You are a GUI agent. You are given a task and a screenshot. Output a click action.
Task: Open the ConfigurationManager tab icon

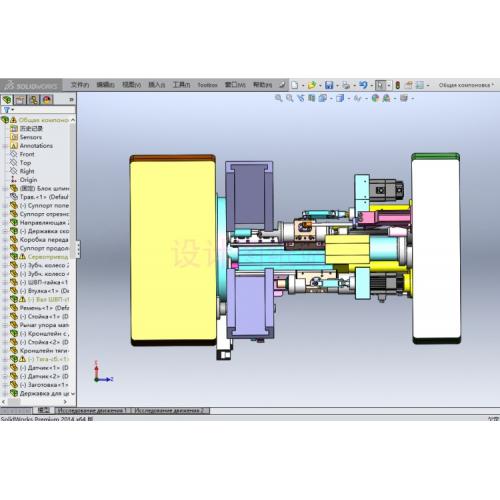click(33, 100)
